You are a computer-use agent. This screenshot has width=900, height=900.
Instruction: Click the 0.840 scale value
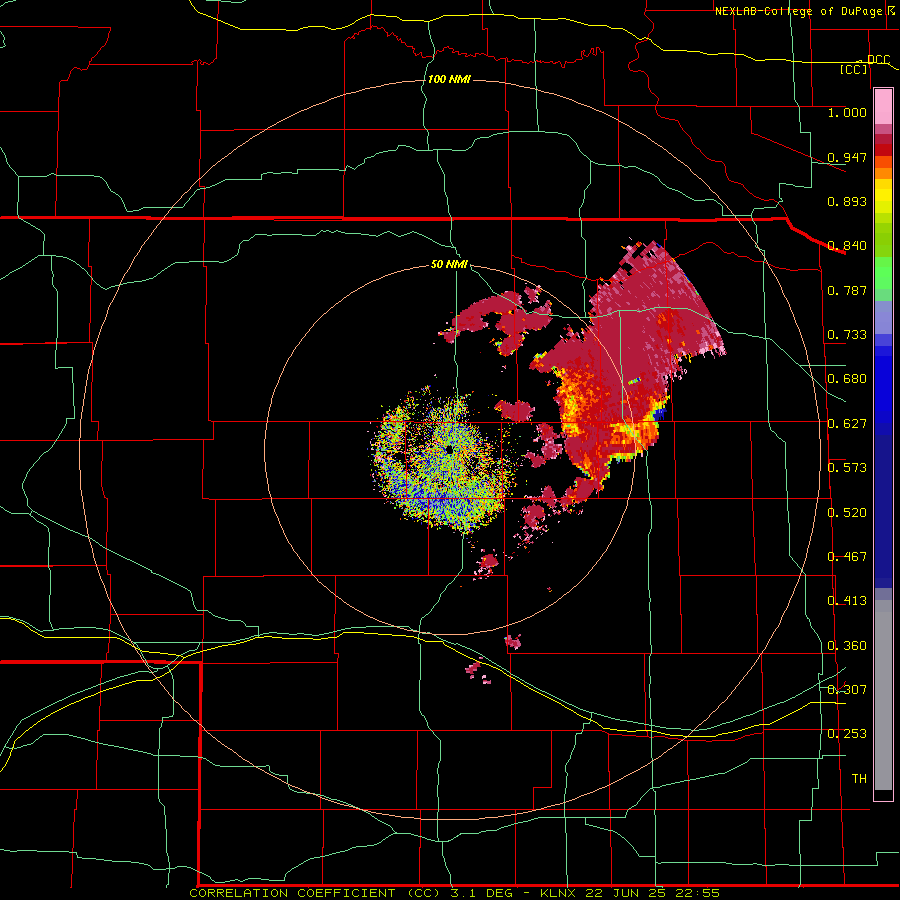pos(847,246)
